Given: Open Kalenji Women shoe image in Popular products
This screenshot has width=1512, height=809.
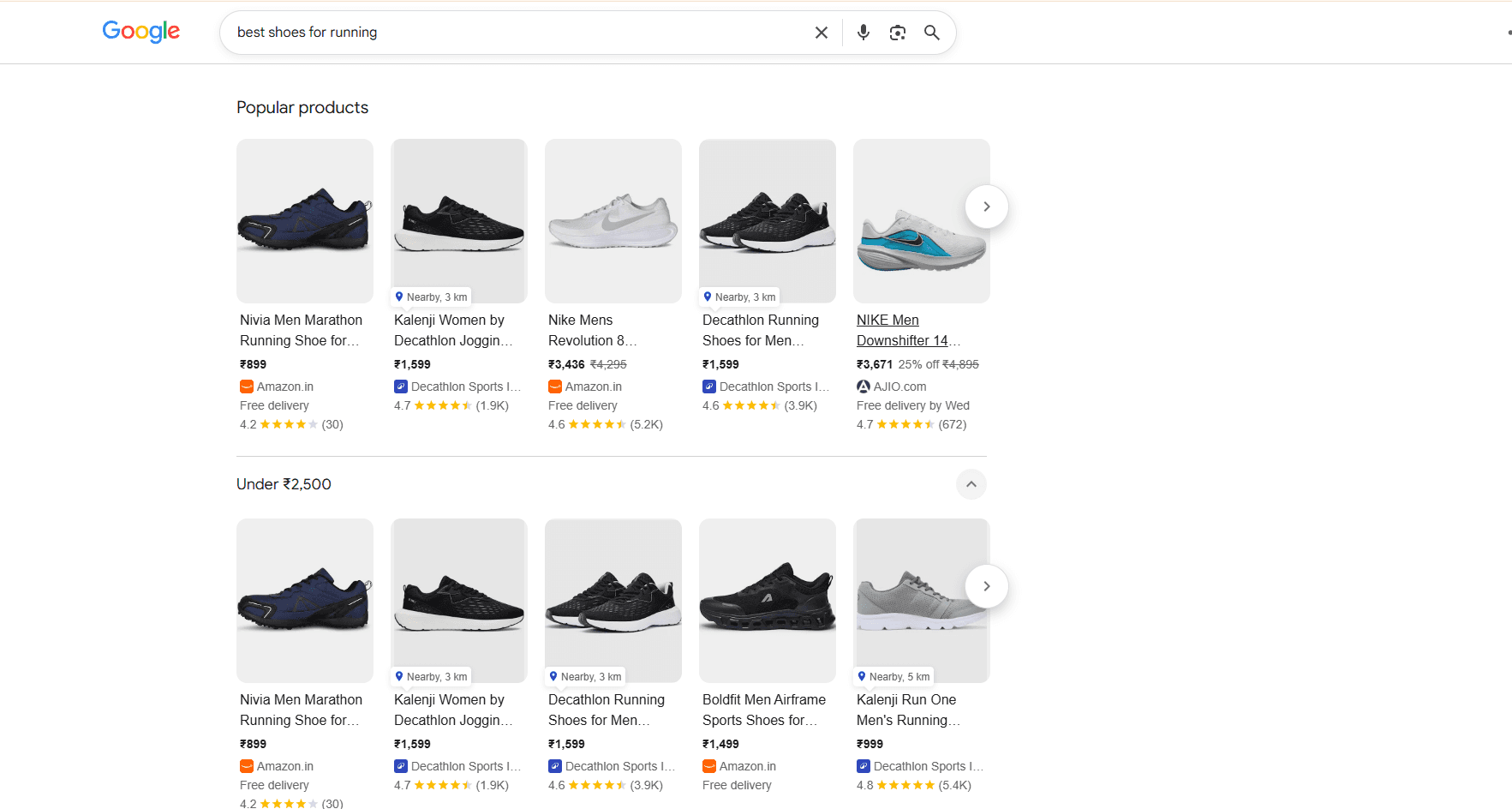Looking at the screenshot, I should coord(459,221).
